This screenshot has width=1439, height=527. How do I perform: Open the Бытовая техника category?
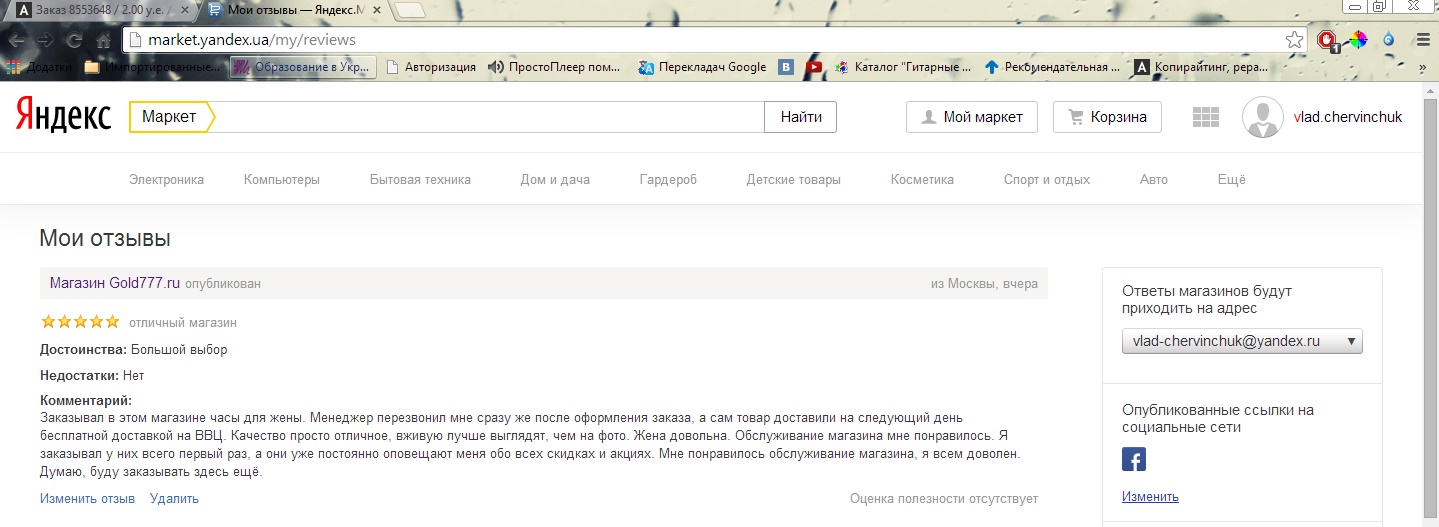coord(420,180)
